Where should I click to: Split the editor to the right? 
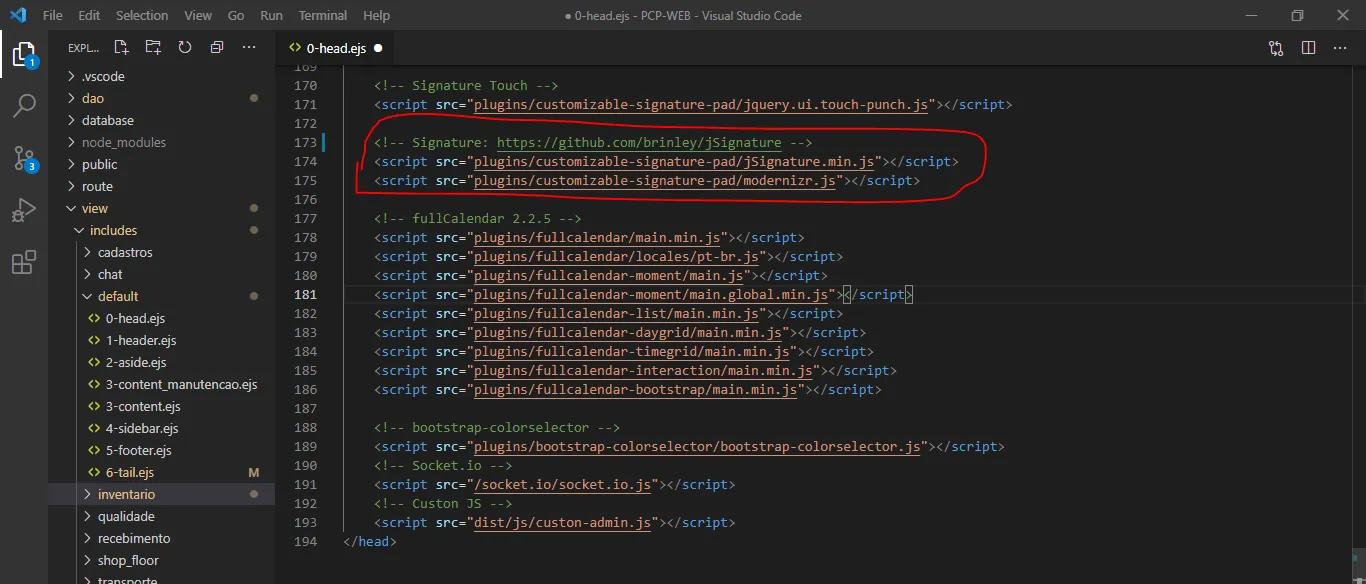coord(1308,47)
